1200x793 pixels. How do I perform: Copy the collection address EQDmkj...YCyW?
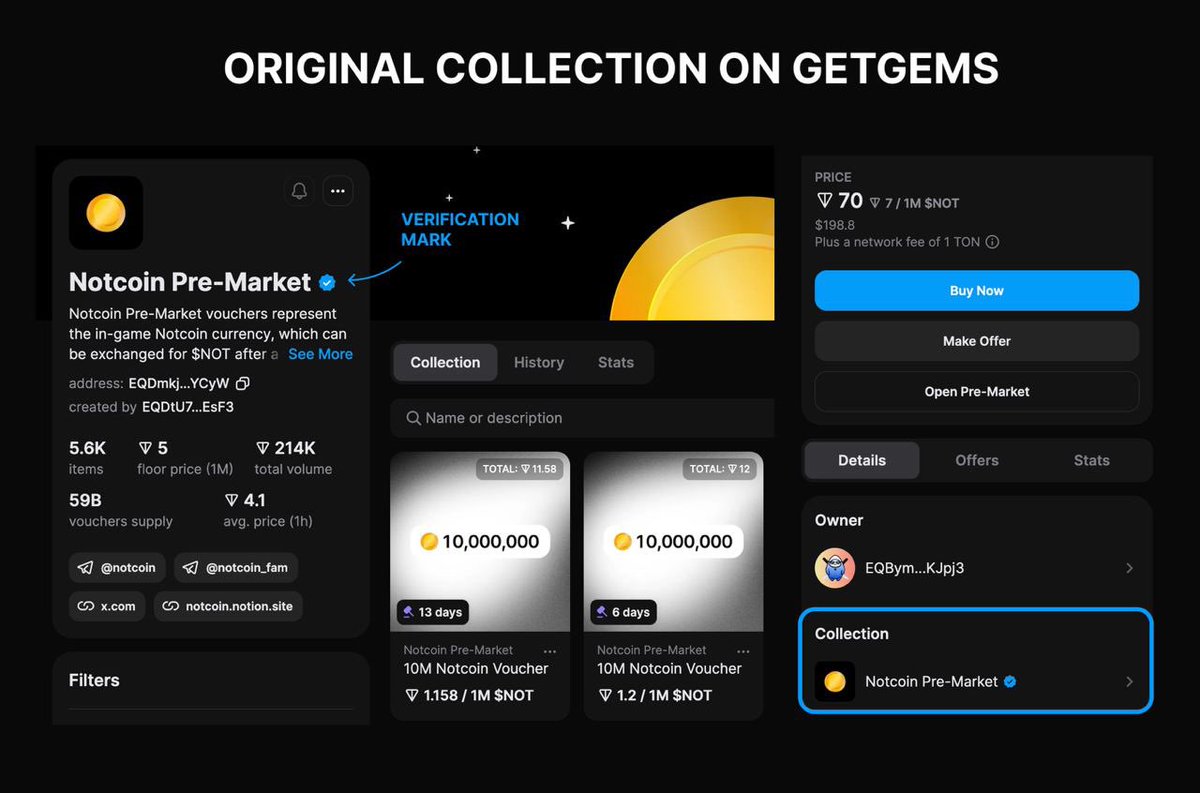(x=241, y=383)
